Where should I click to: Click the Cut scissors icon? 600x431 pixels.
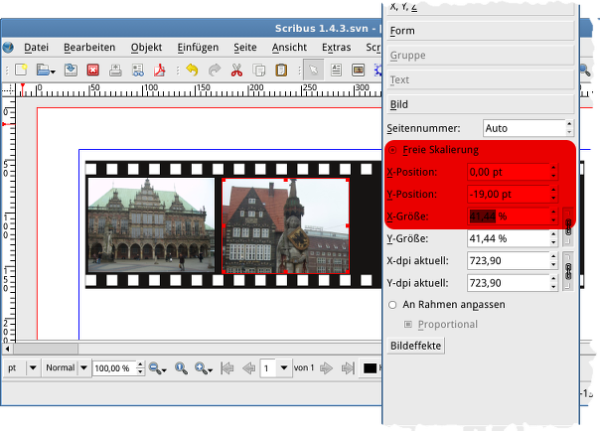237,70
